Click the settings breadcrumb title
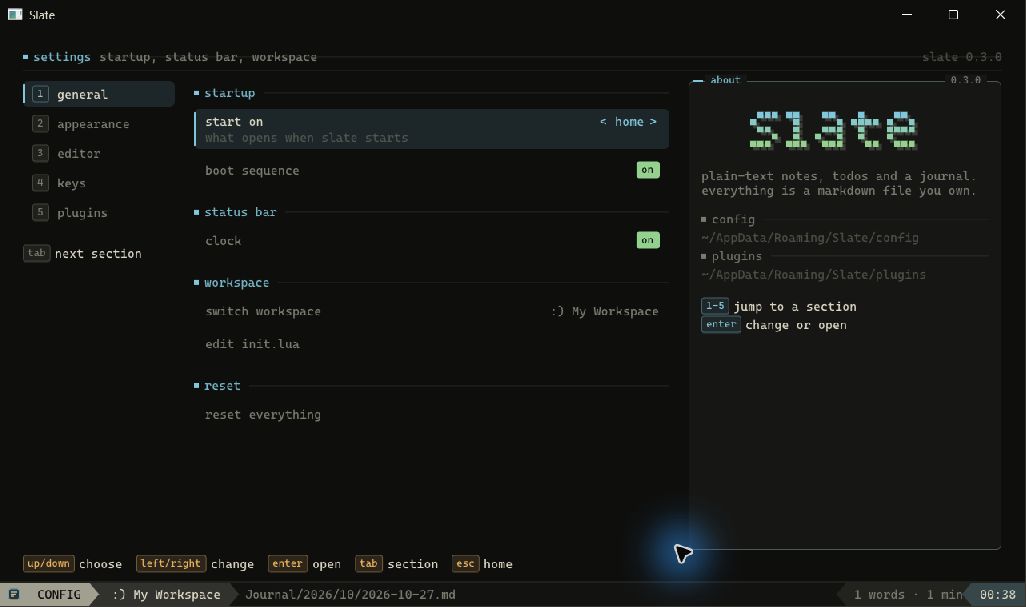 tap(62, 57)
